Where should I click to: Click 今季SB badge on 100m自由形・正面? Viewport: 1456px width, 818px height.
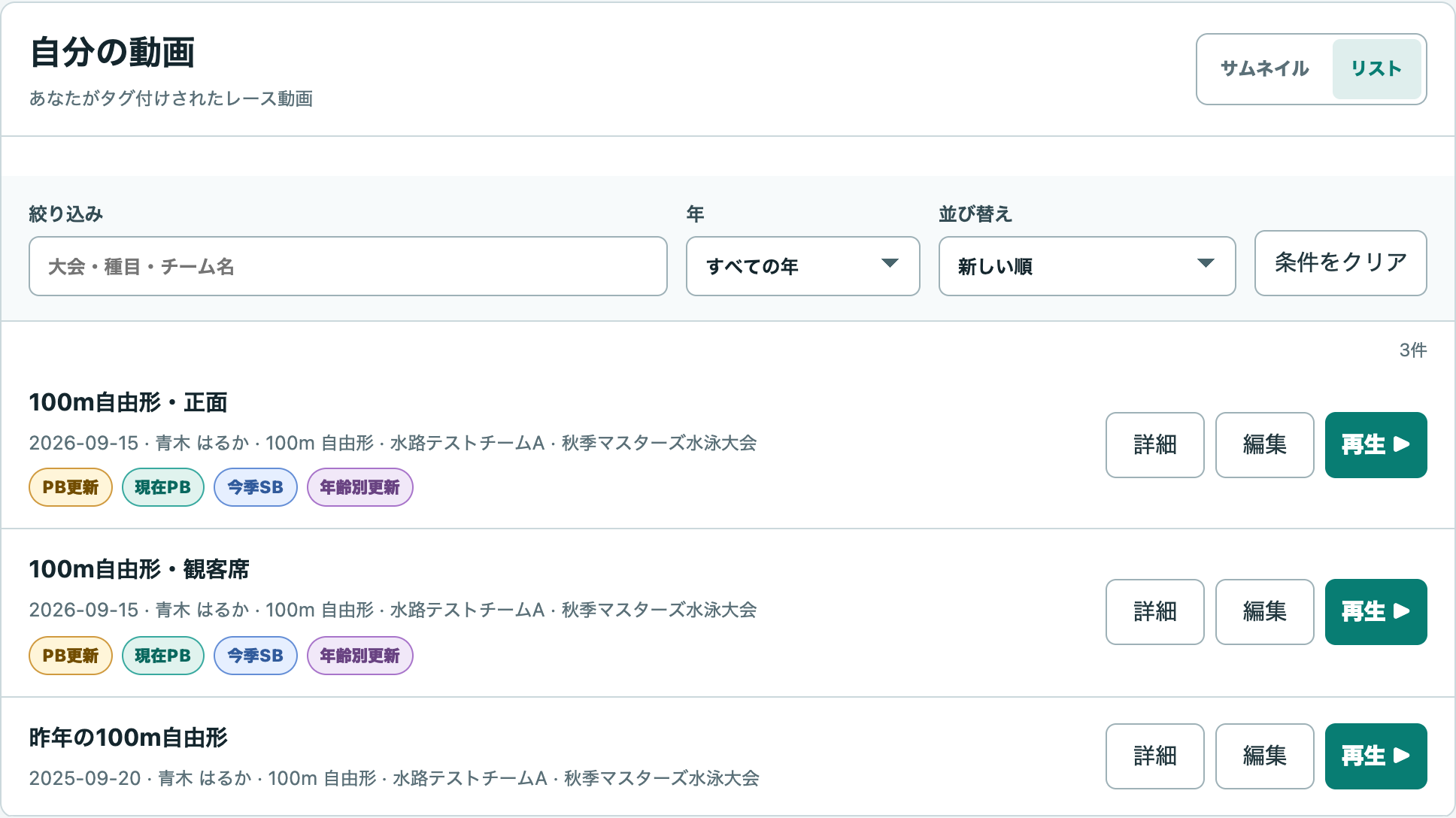point(256,487)
